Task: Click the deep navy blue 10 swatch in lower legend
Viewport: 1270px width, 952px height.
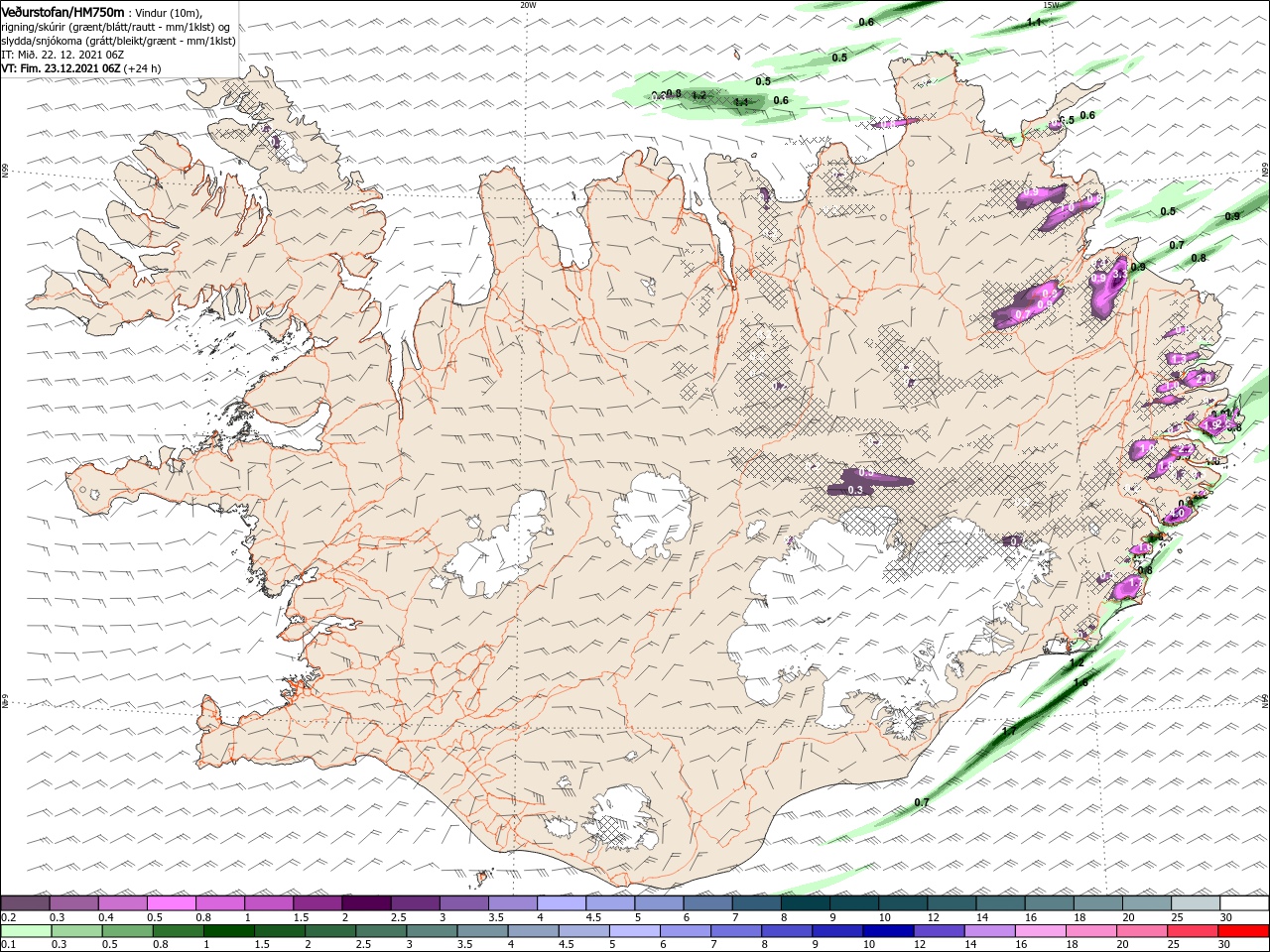Action: 888,931
